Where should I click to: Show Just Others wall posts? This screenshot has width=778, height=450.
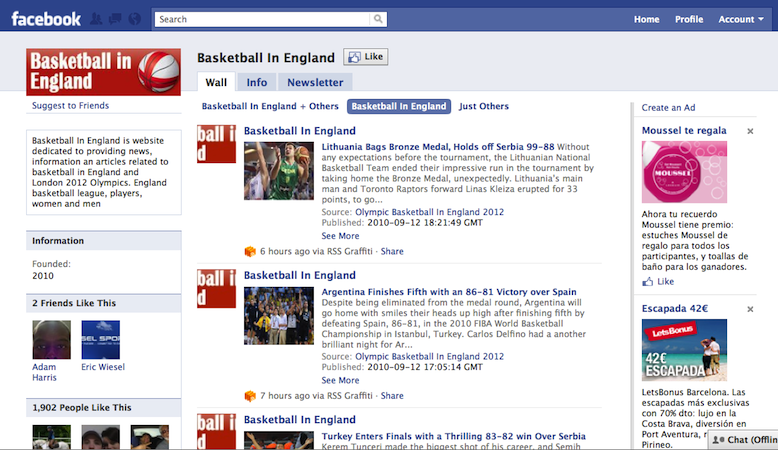tap(484, 106)
